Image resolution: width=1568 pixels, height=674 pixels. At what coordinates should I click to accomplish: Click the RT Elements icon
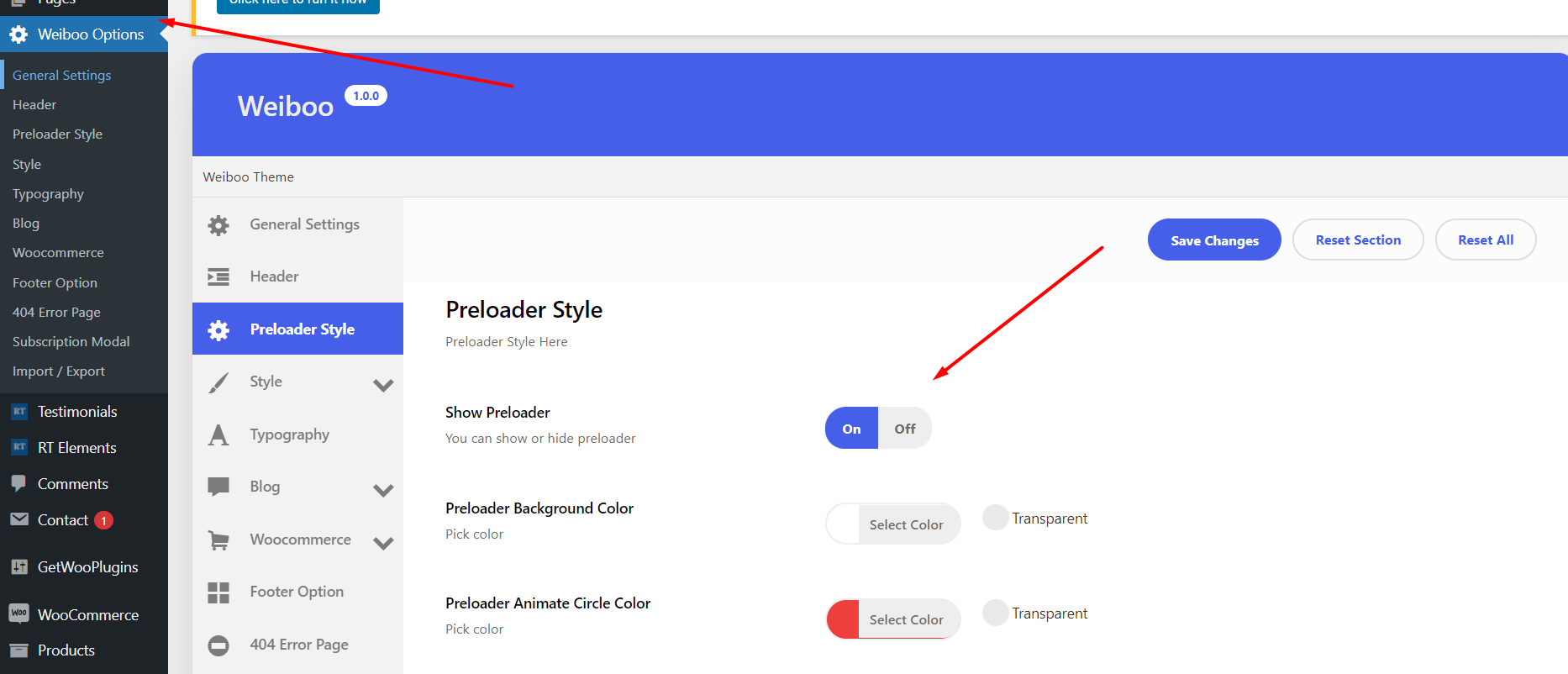click(x=19, y=448)
